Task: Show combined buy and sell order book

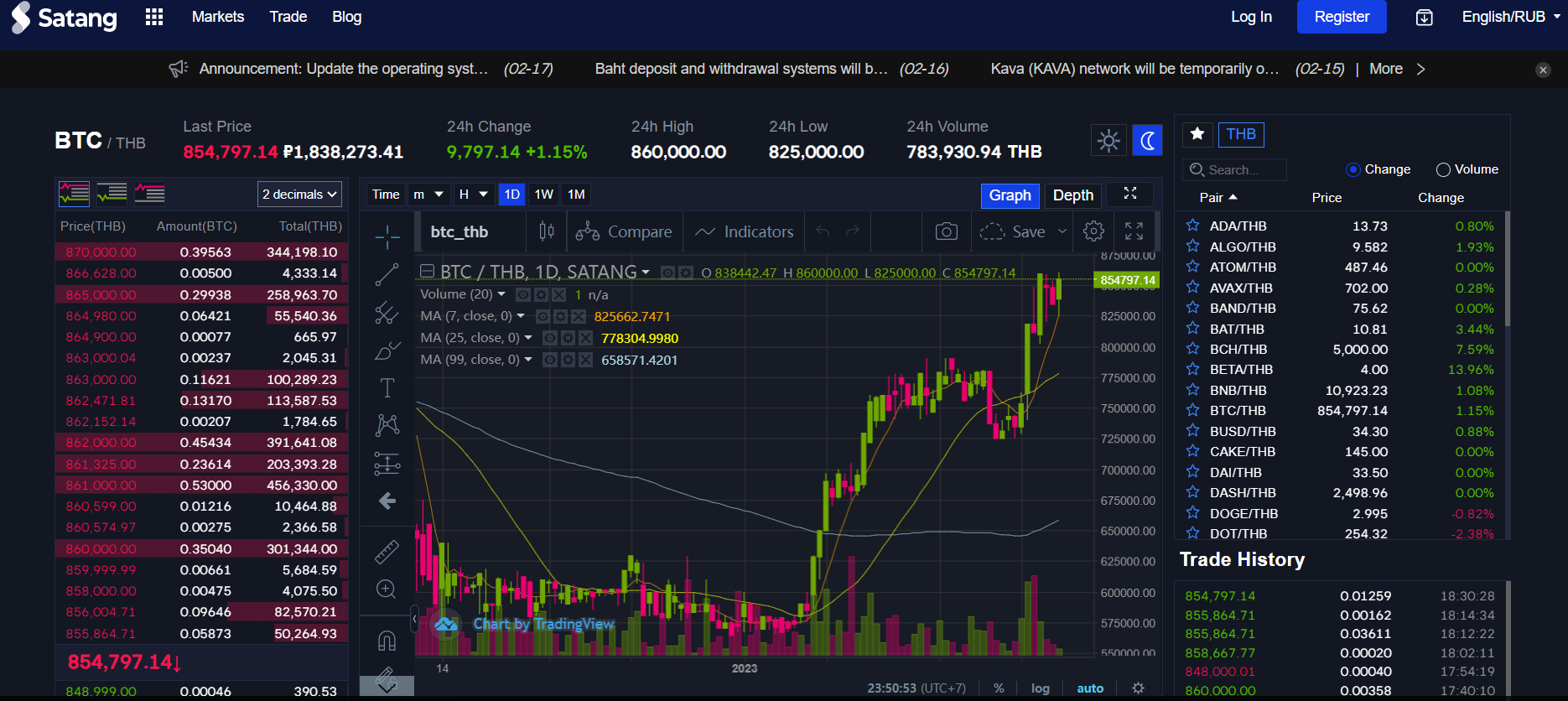Action: (74, 194)
